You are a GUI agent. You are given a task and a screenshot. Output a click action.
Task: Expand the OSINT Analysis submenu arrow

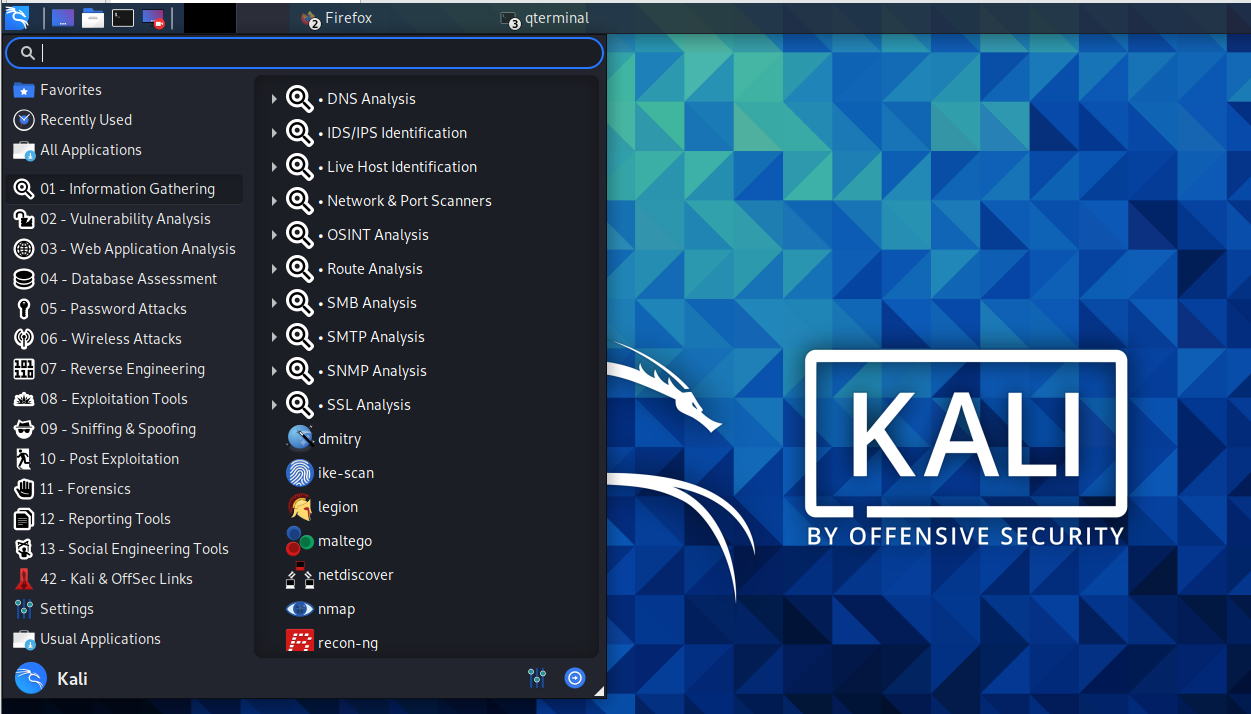coord(274,235)
